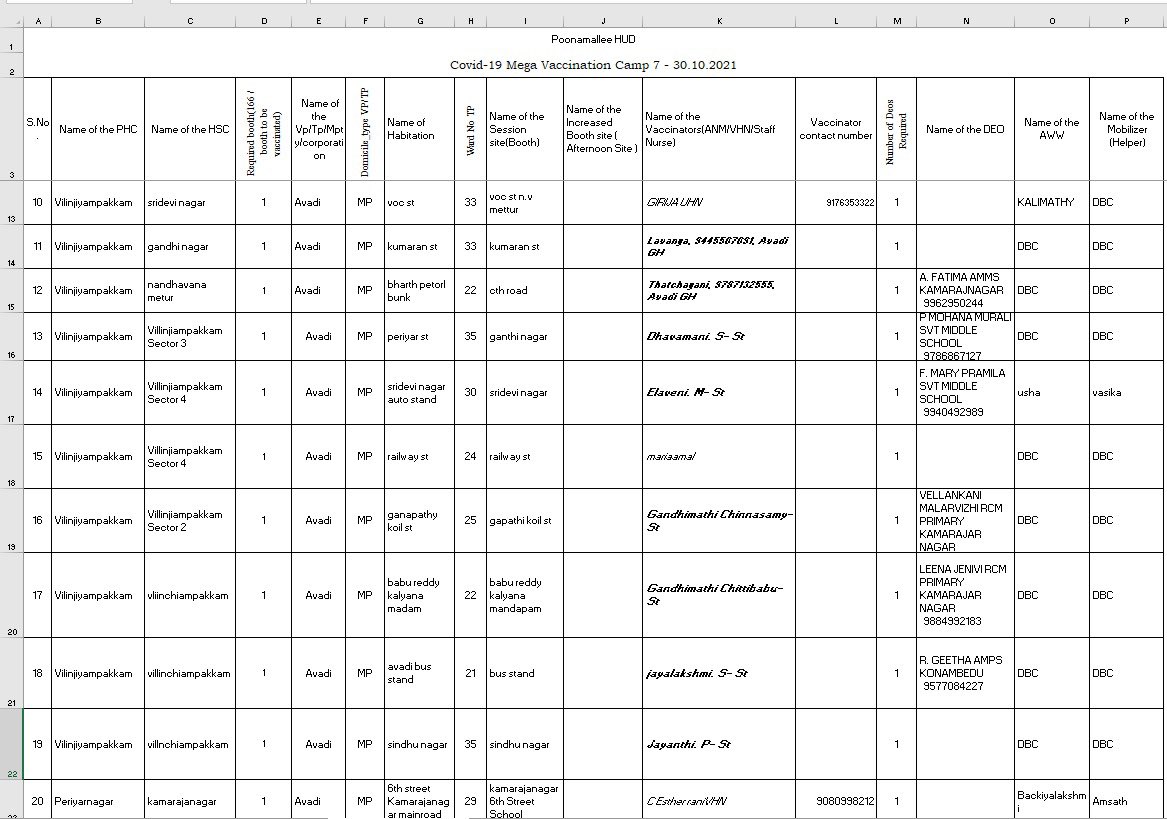Click the 'Dhavamani. S- St' vaccinator cell
This screenshot has height=819, width=1167.
719,337
